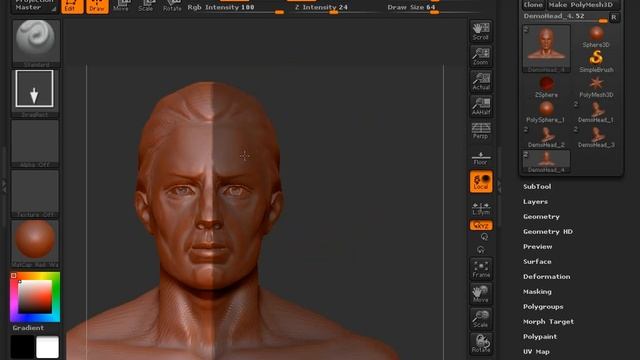The height and width of the screenshot is (360, 640).
Task: Select the DemoHead_3 tool
Action: [x=596, y=137]
